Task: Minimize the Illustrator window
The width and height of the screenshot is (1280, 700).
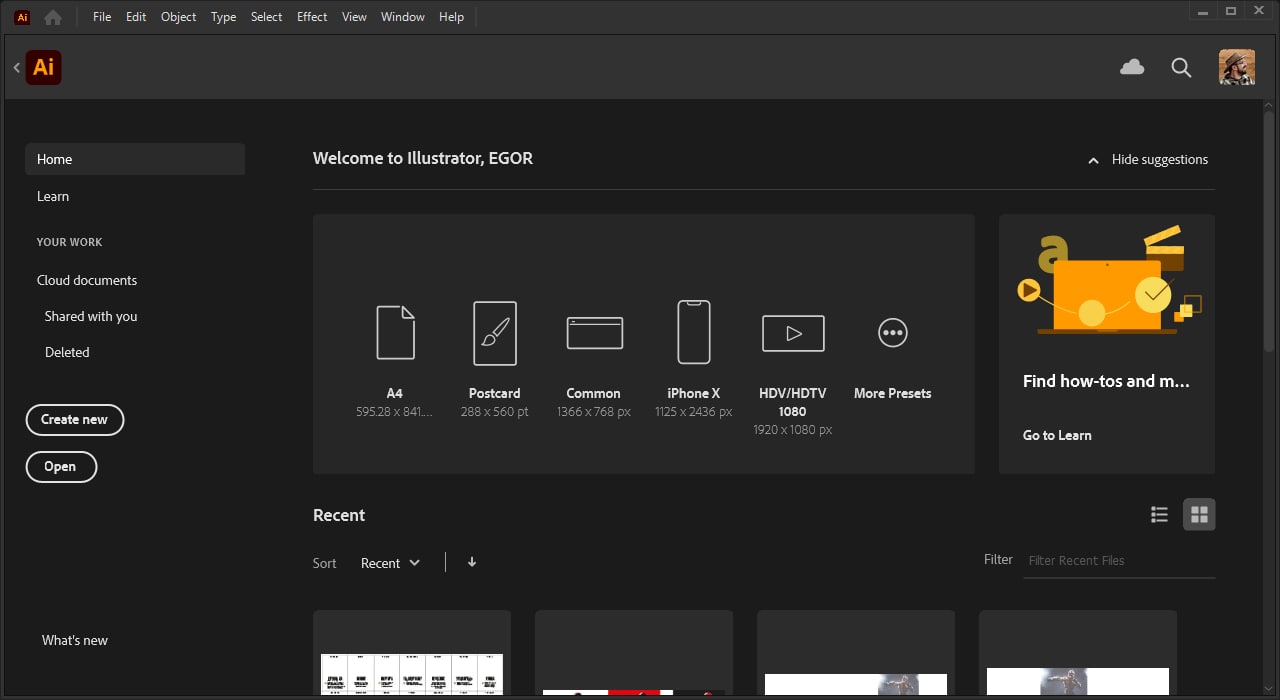Action: tap(1203, 11)
